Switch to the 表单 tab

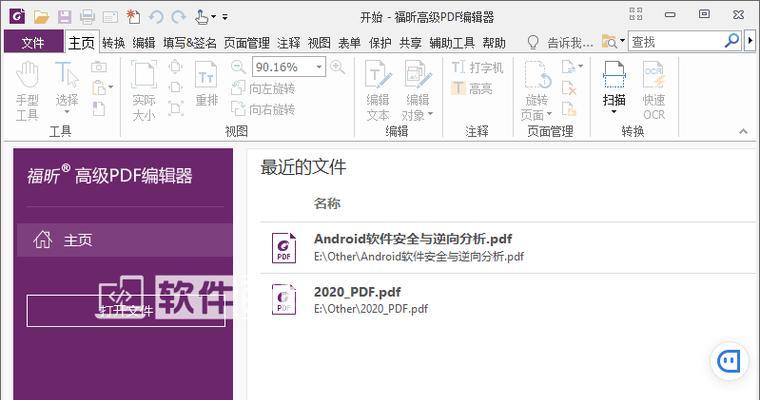point(349,43)
